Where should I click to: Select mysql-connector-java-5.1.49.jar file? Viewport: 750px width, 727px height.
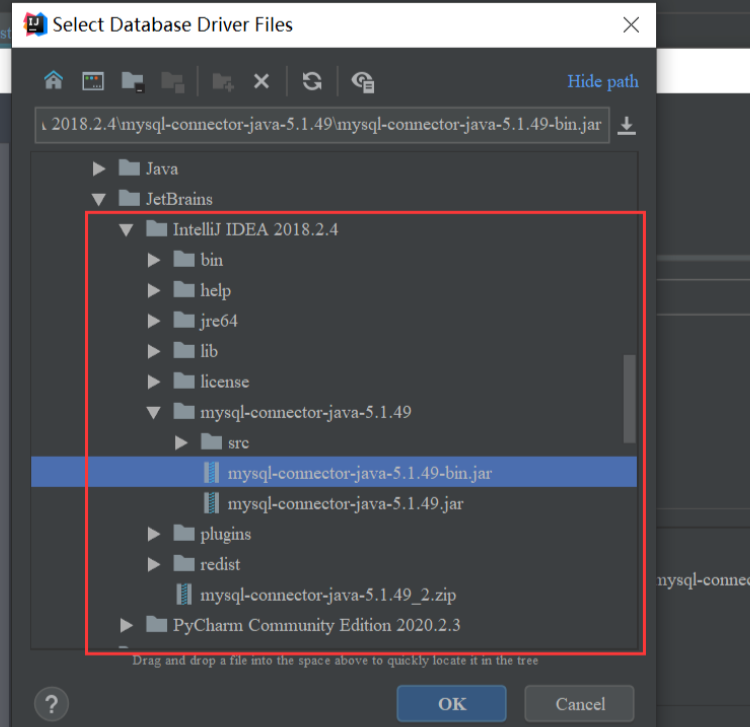tap(333, 504)
